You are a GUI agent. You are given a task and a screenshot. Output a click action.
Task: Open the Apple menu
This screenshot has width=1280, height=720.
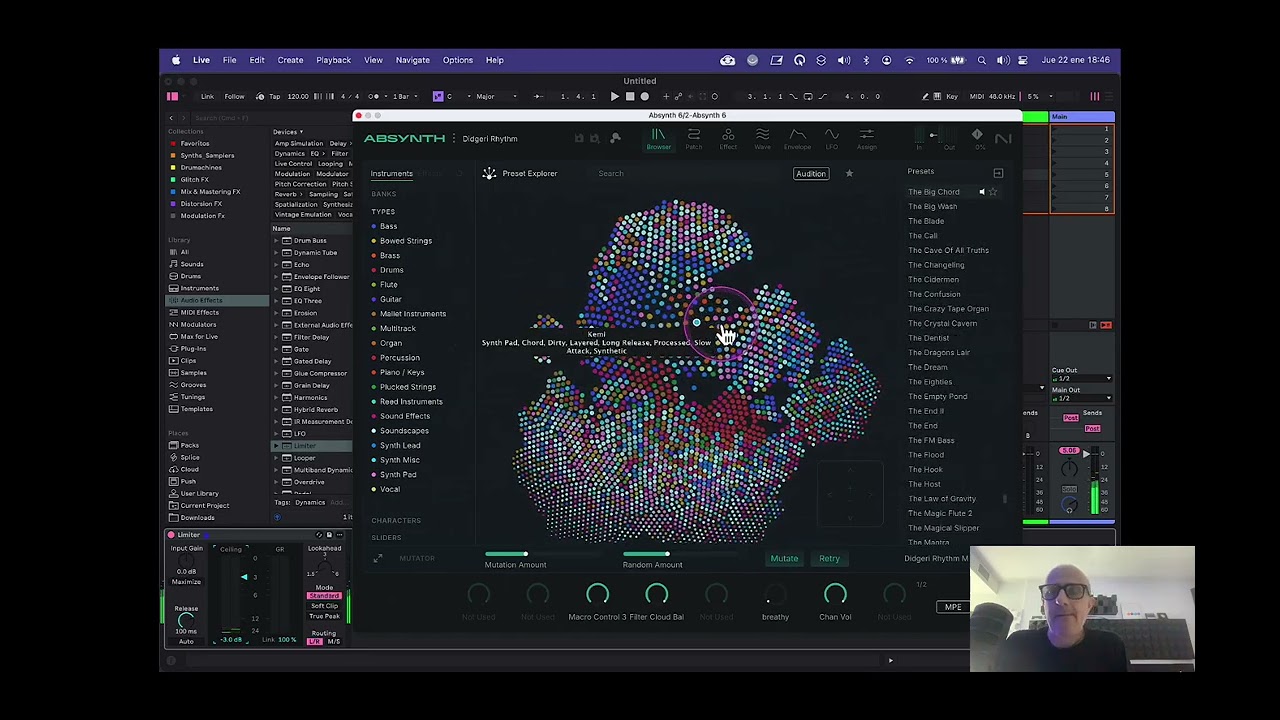click(176, 60)
